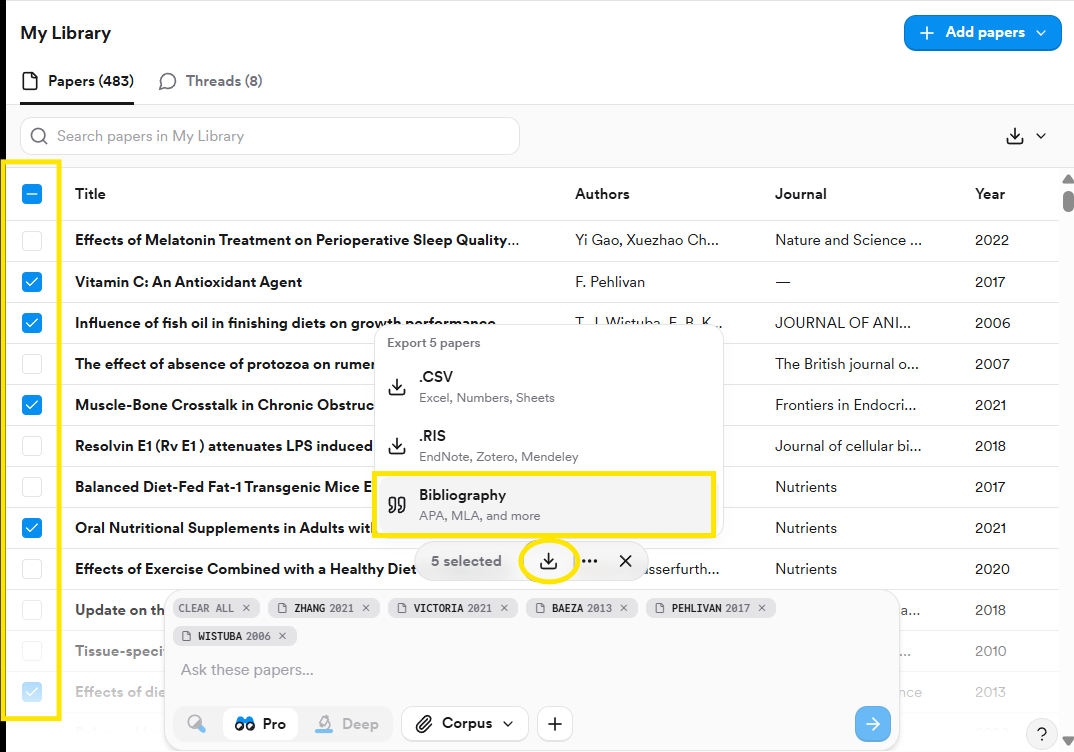Select the quick search magnifier mode icon
Viewport: 1074px width, 752px height.
click(197, 724)
